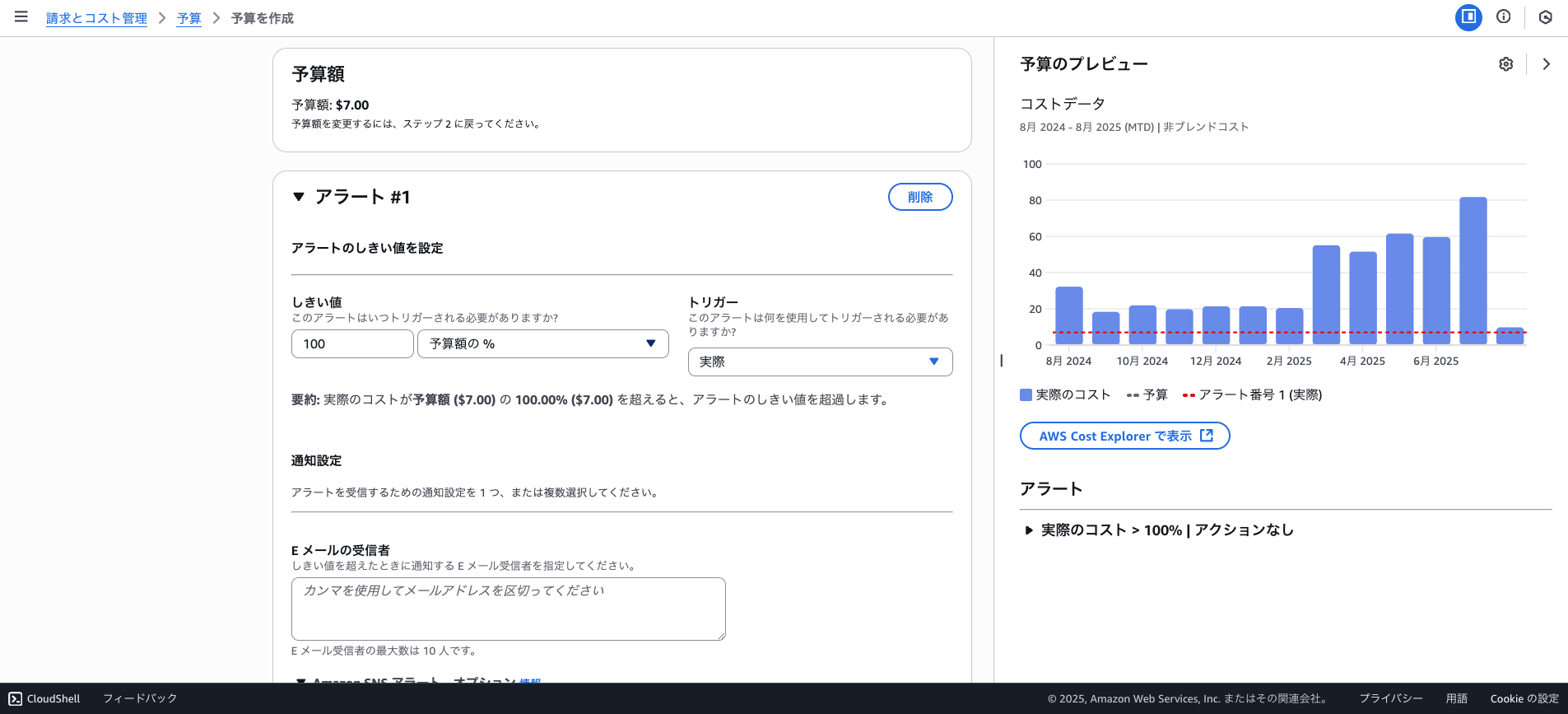Open the hamburger navigation menu
Viewport: 1568px width, 714px height.
point(21,17)
